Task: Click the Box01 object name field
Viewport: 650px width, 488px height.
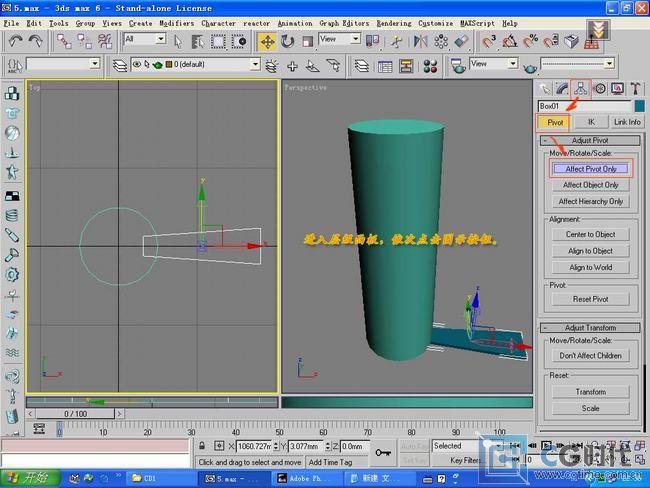Action: pyautogui.click(x=585, y=106)
